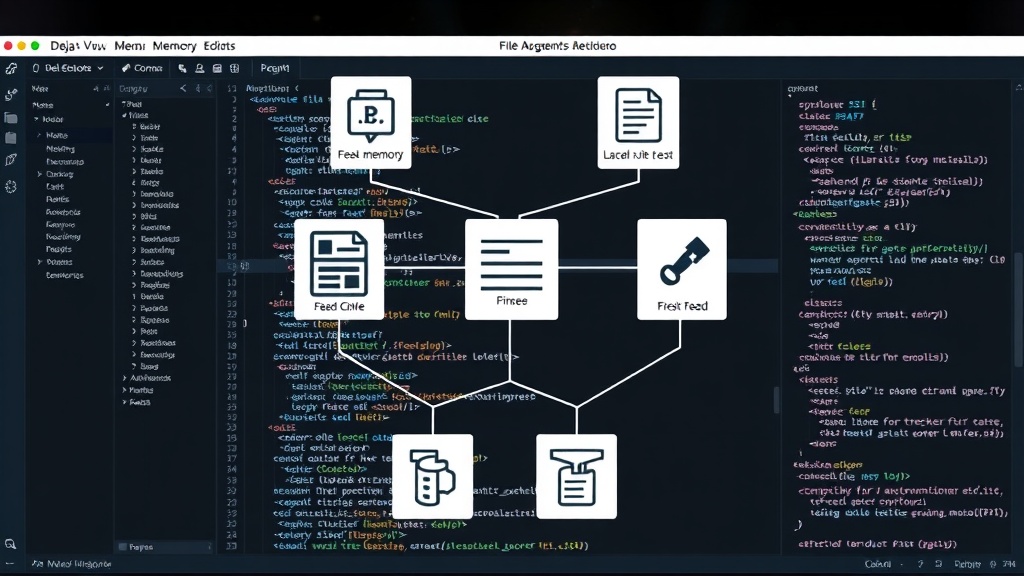Expand the Autheards folder in second tree
The width and height of the screenshot is (1024, 576).
point(125,378)
